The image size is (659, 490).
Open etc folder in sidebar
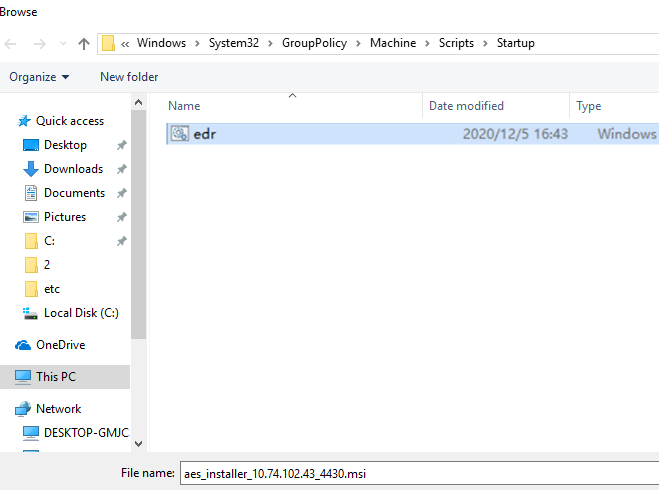(52, 289)
